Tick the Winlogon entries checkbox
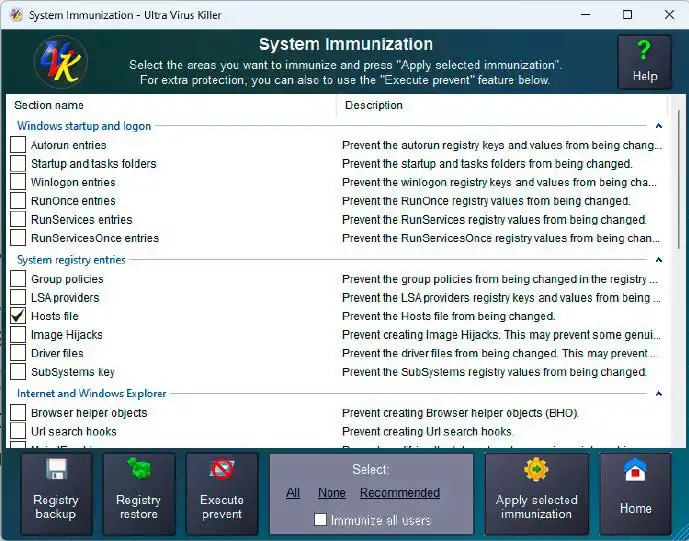The height and width of the screenshot is (541, 689). tap(18, 182)
